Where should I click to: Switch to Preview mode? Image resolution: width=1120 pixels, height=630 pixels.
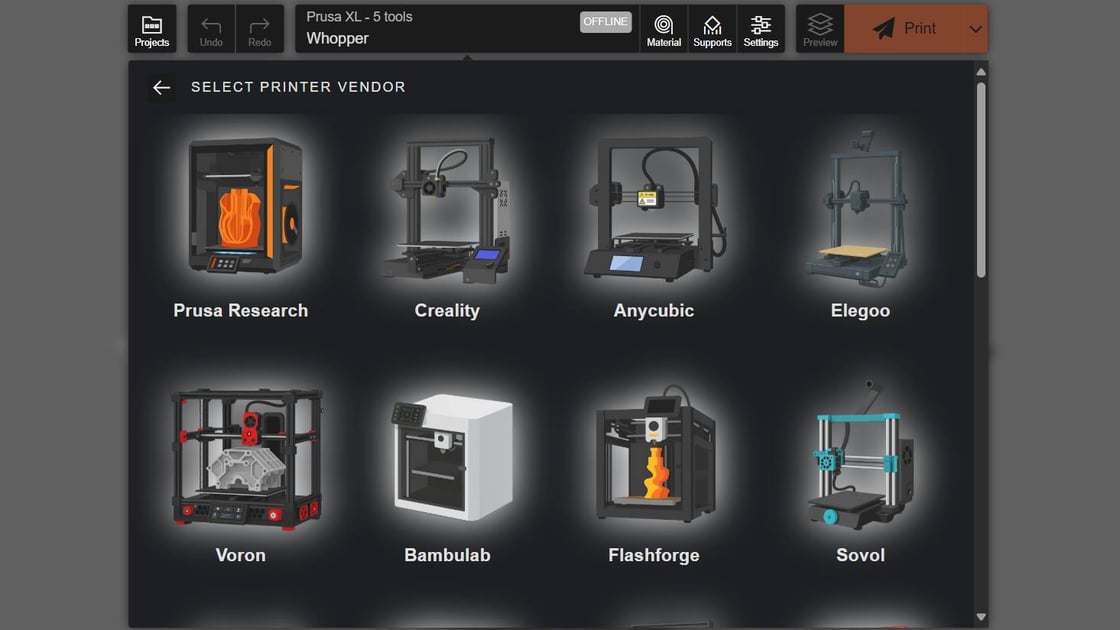[819, 28]
